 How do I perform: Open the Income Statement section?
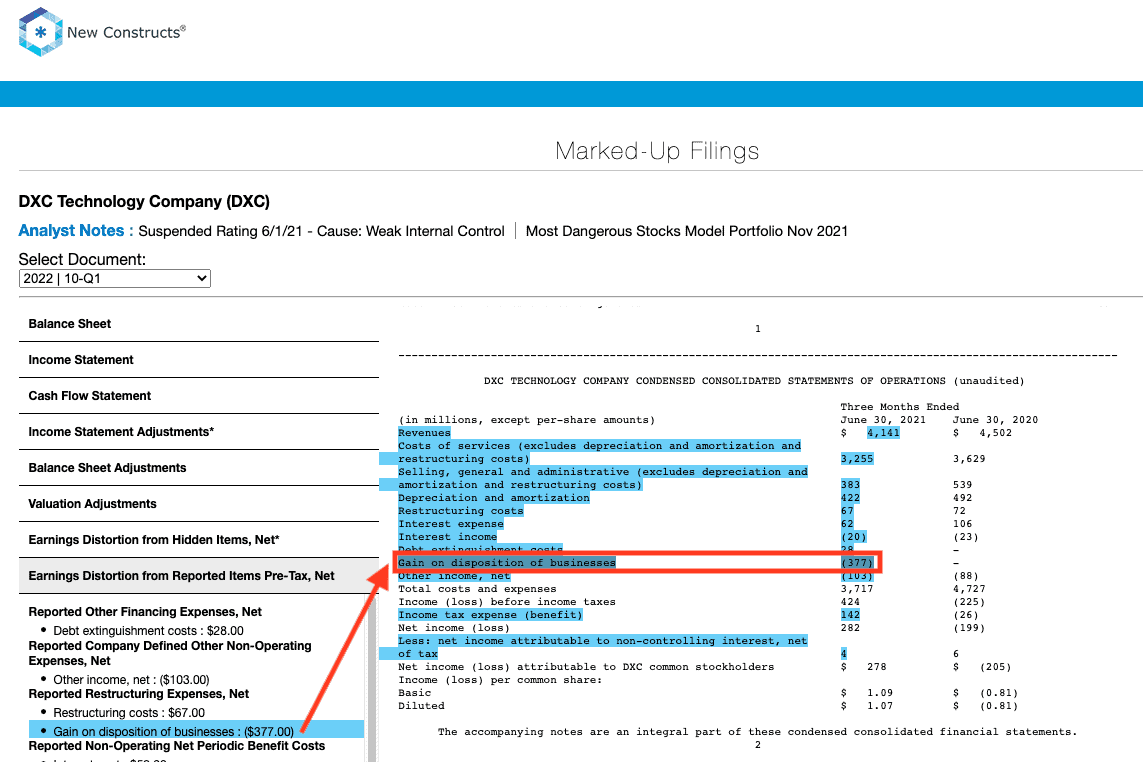(x=198, y=360)
